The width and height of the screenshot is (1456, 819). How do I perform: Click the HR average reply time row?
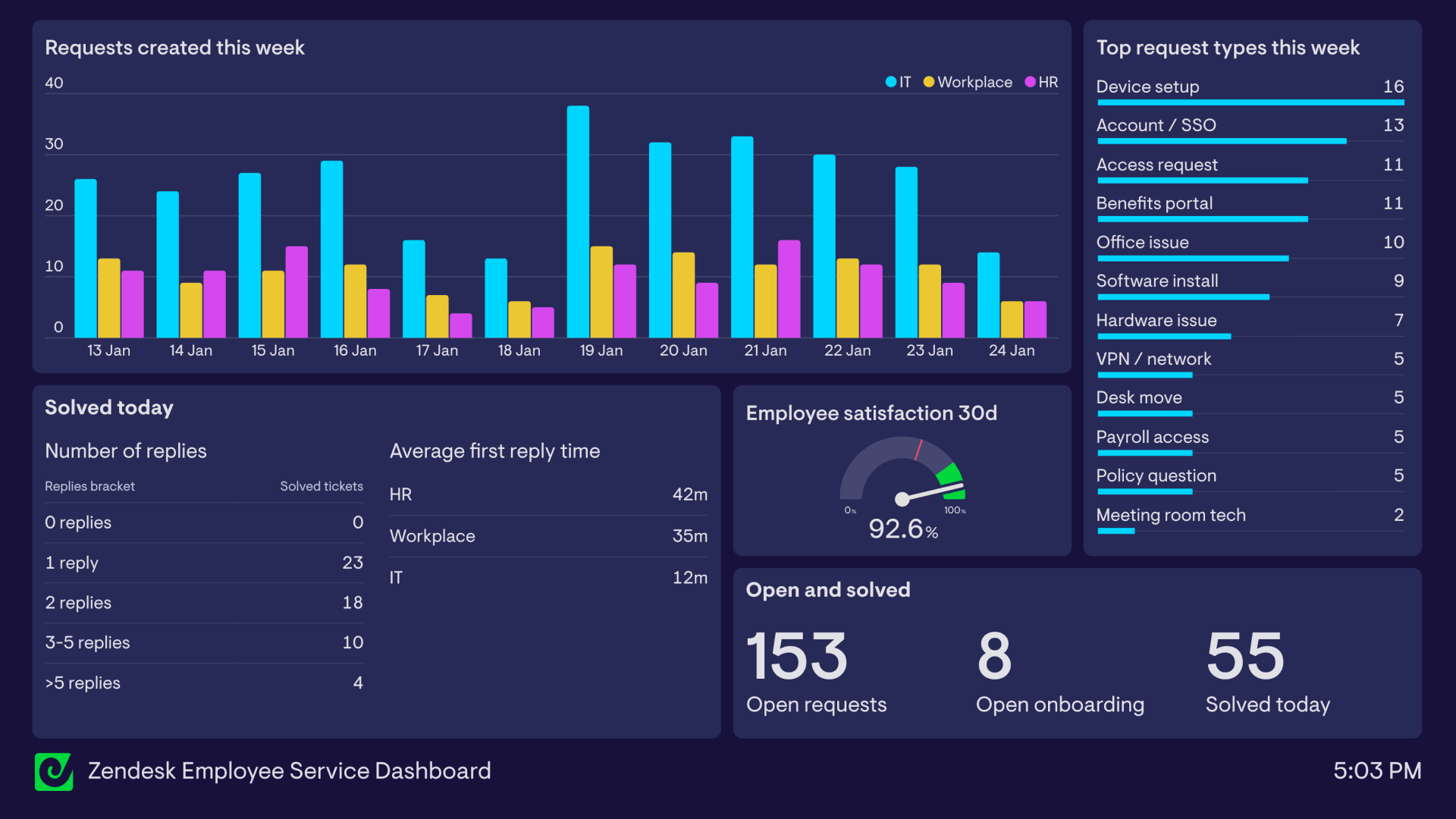coord(548,494)
